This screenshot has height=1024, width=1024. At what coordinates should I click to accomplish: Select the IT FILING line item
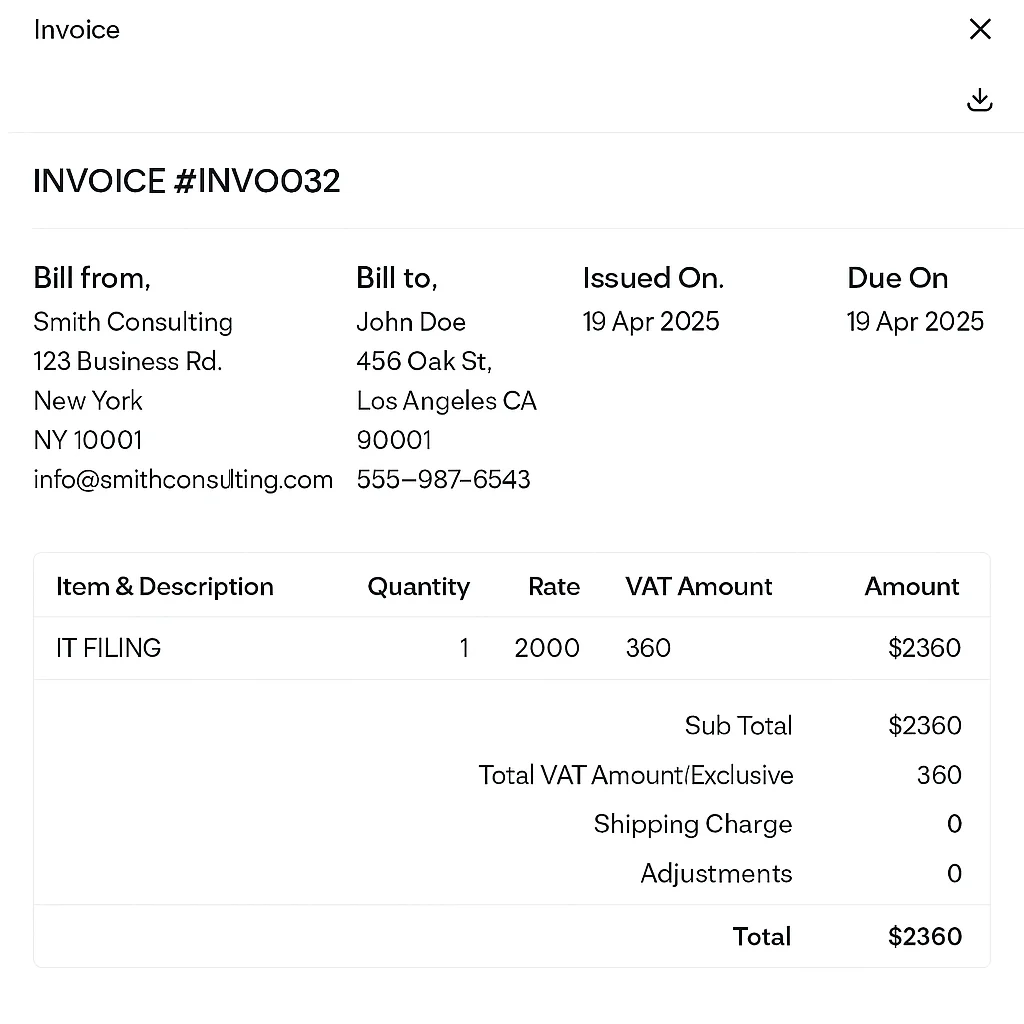(x=109, y=648)
